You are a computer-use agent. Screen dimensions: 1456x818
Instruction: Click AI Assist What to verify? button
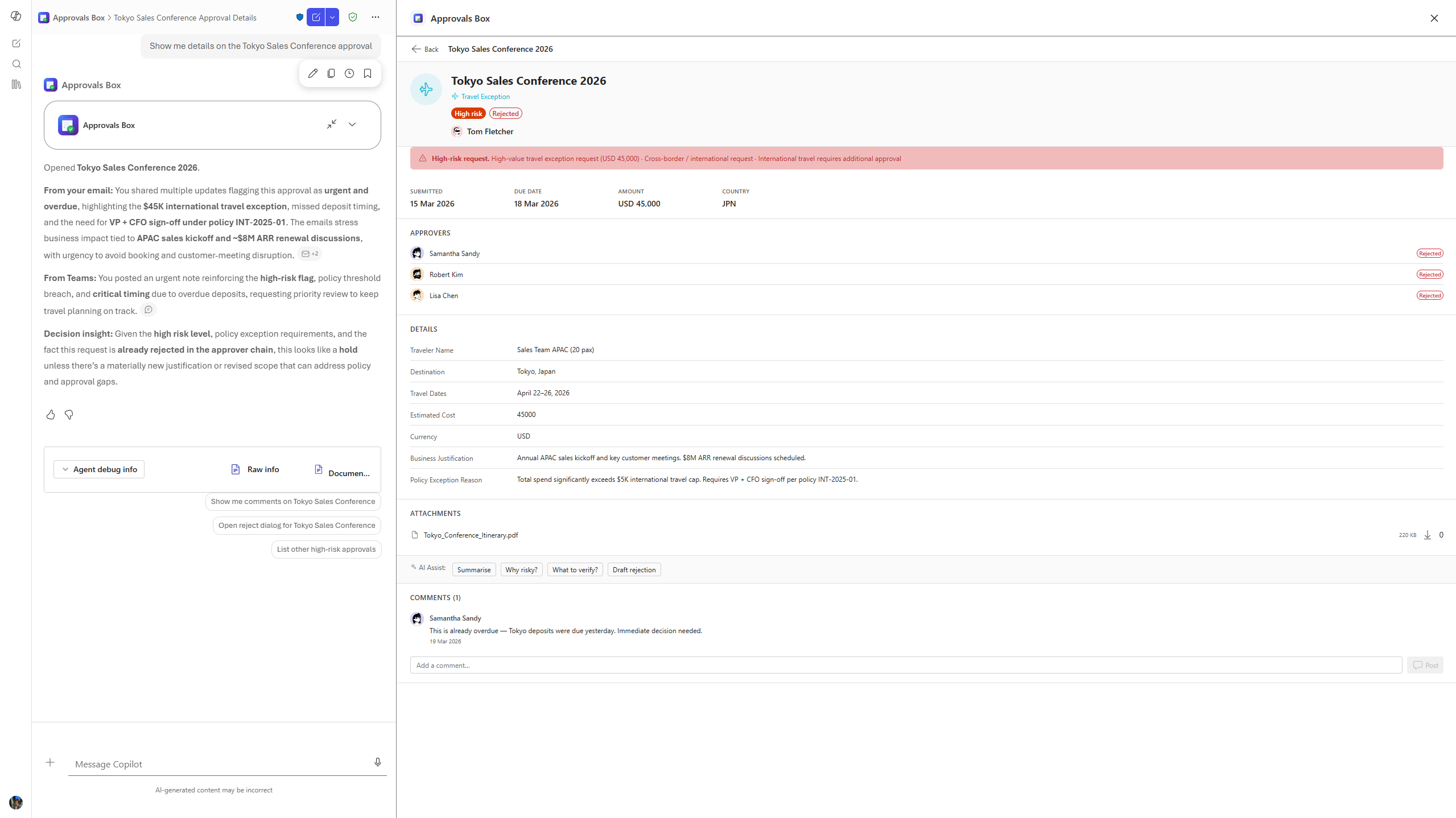(575, 569)
